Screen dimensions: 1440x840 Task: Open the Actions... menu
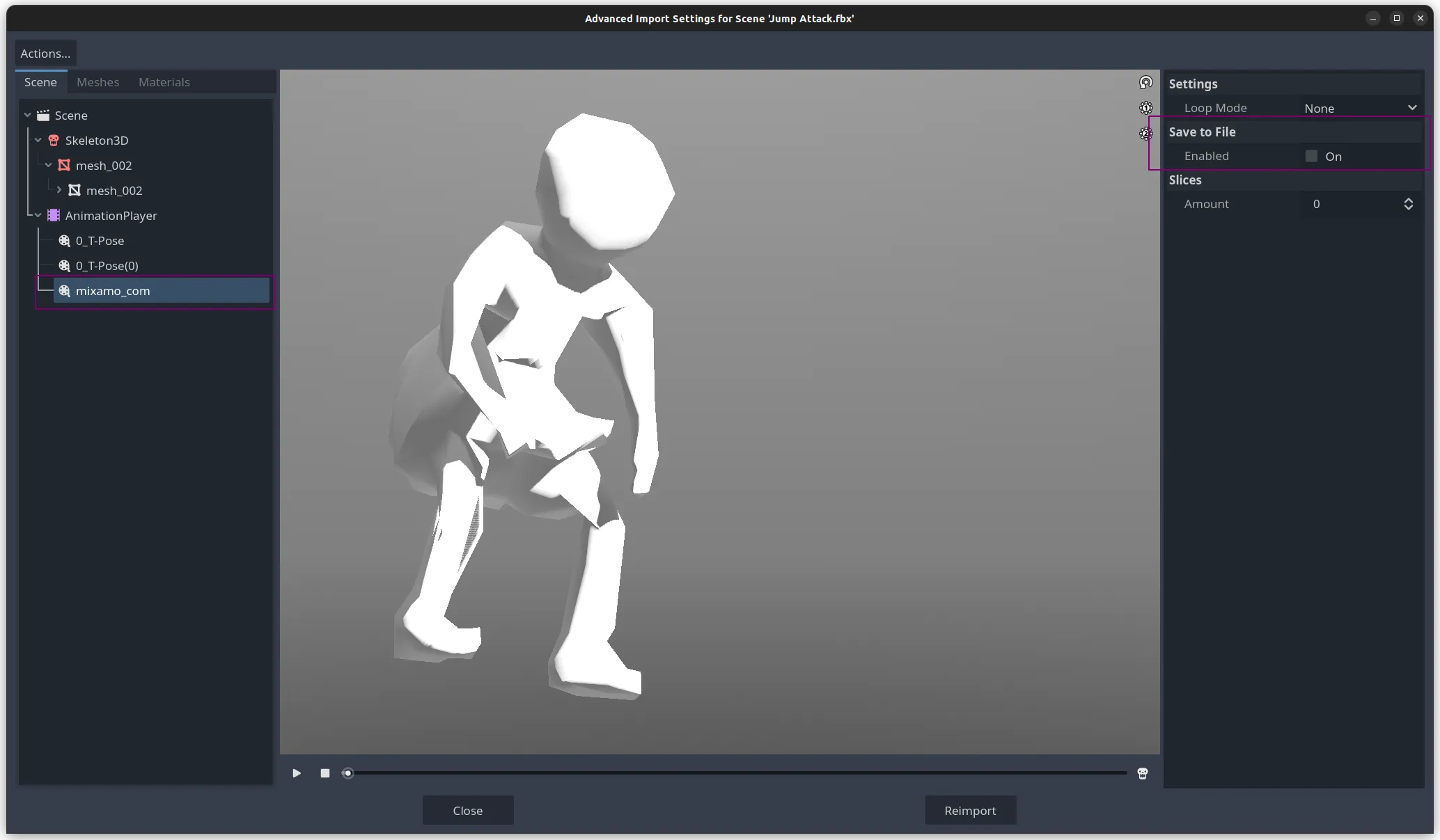pyautogui.click(x=45, y=54)
